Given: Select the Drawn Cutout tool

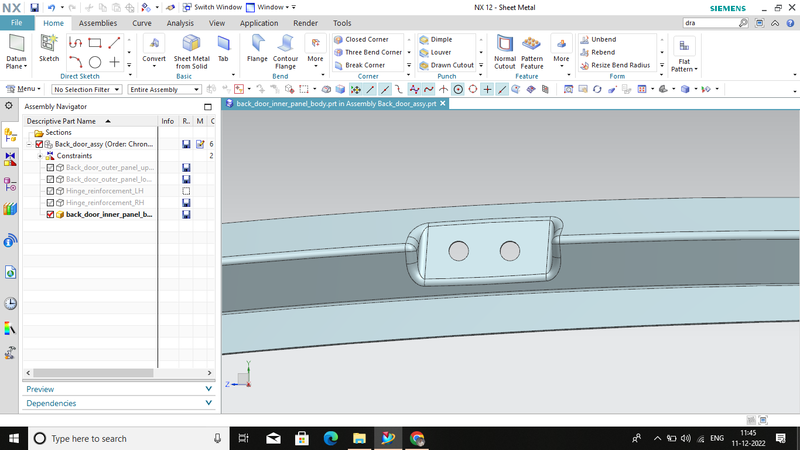Looking at the screenshot, I should (x=446, y=65).
